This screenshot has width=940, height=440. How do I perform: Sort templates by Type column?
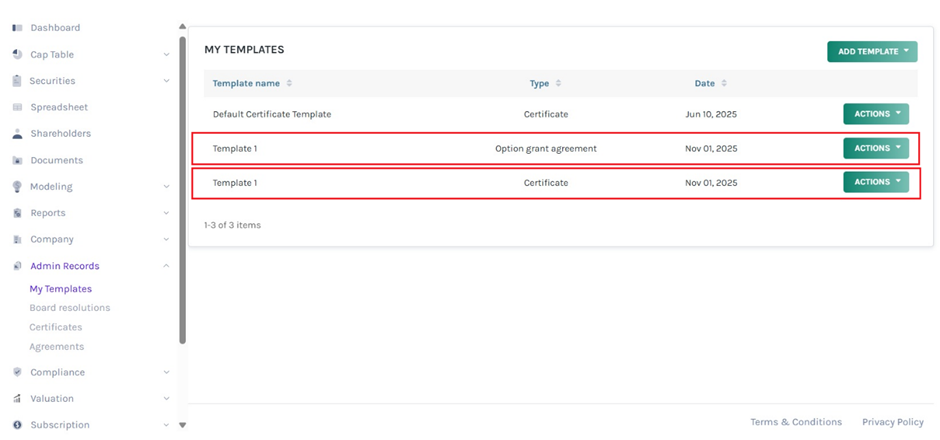558,83
